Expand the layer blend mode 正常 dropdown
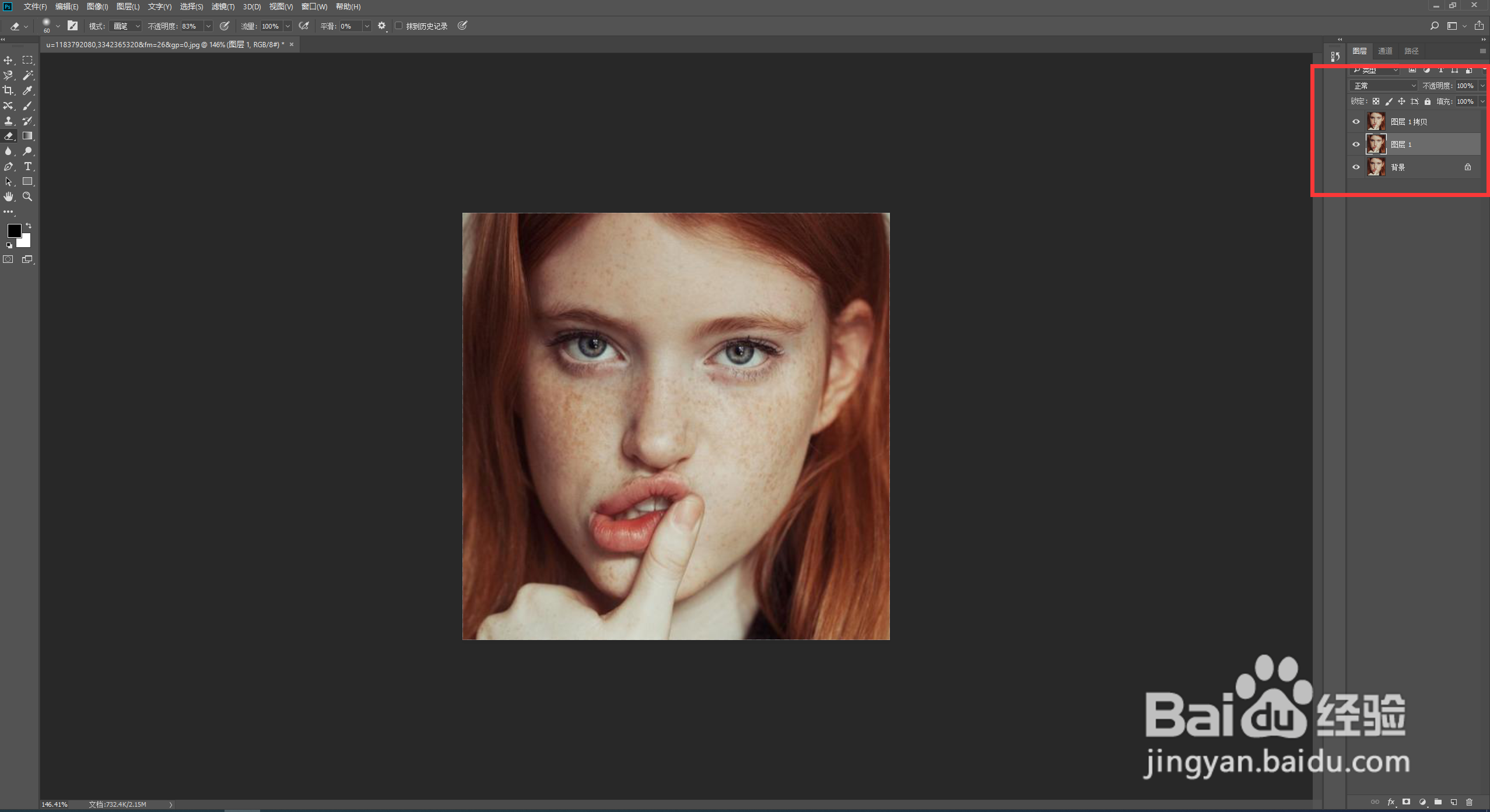This screenshot has width=1490, height=812. 1383,86
